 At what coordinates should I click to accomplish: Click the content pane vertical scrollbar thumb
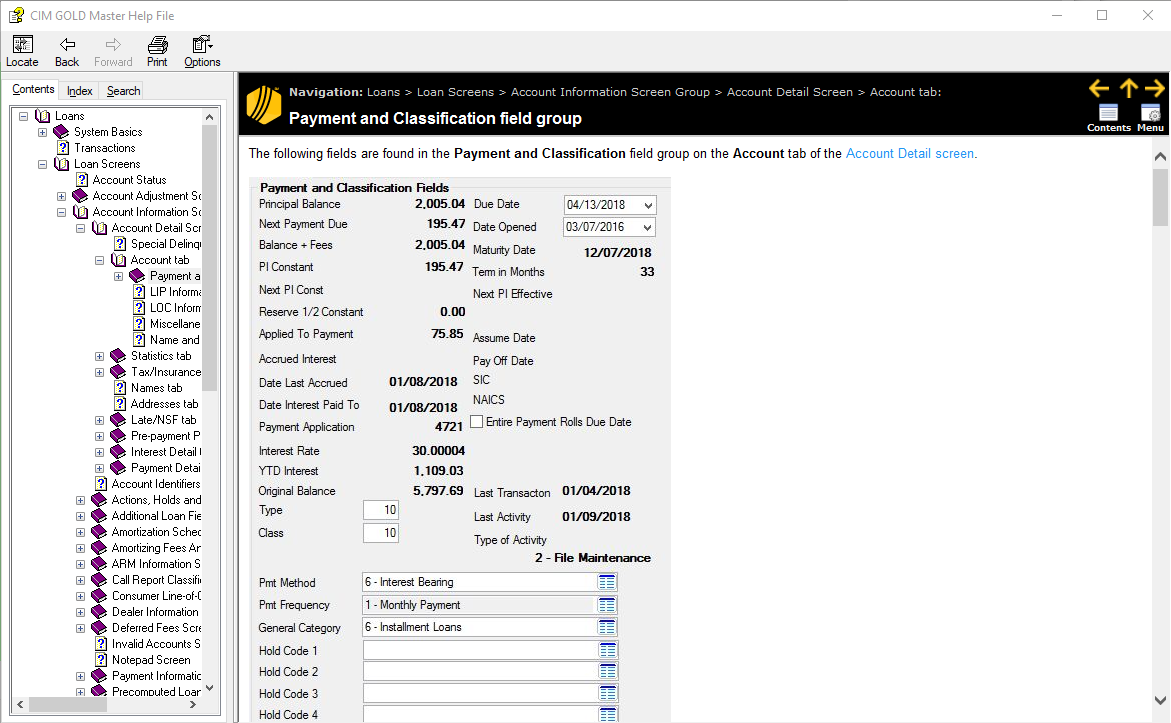coord(1160,196)
